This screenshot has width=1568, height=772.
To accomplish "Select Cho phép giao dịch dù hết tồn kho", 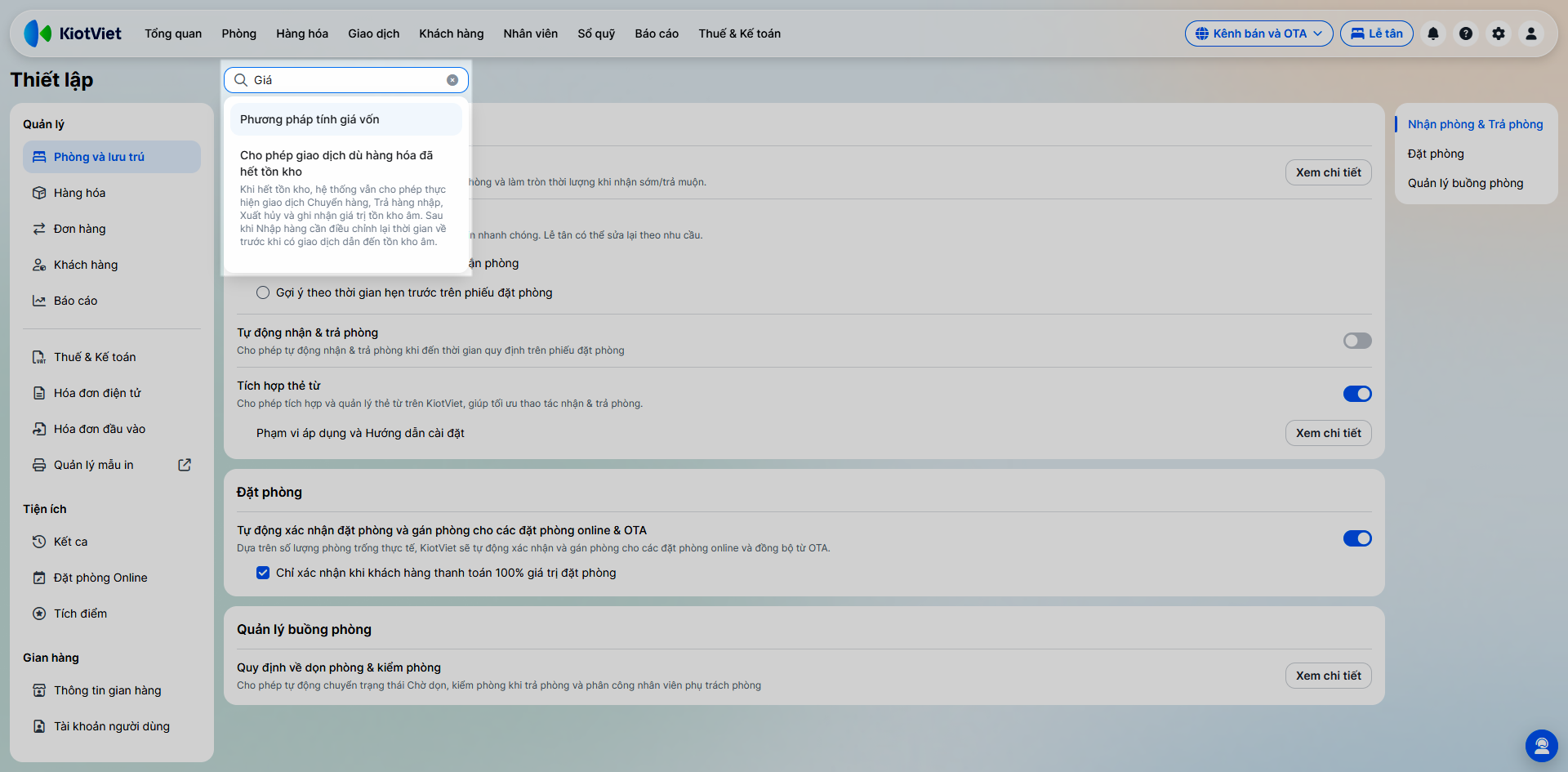I will [x=346, y=198].
